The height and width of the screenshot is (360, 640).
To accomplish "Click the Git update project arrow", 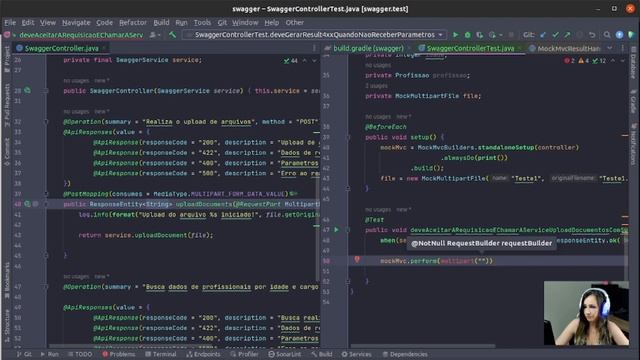I will [x=543, y=35].
